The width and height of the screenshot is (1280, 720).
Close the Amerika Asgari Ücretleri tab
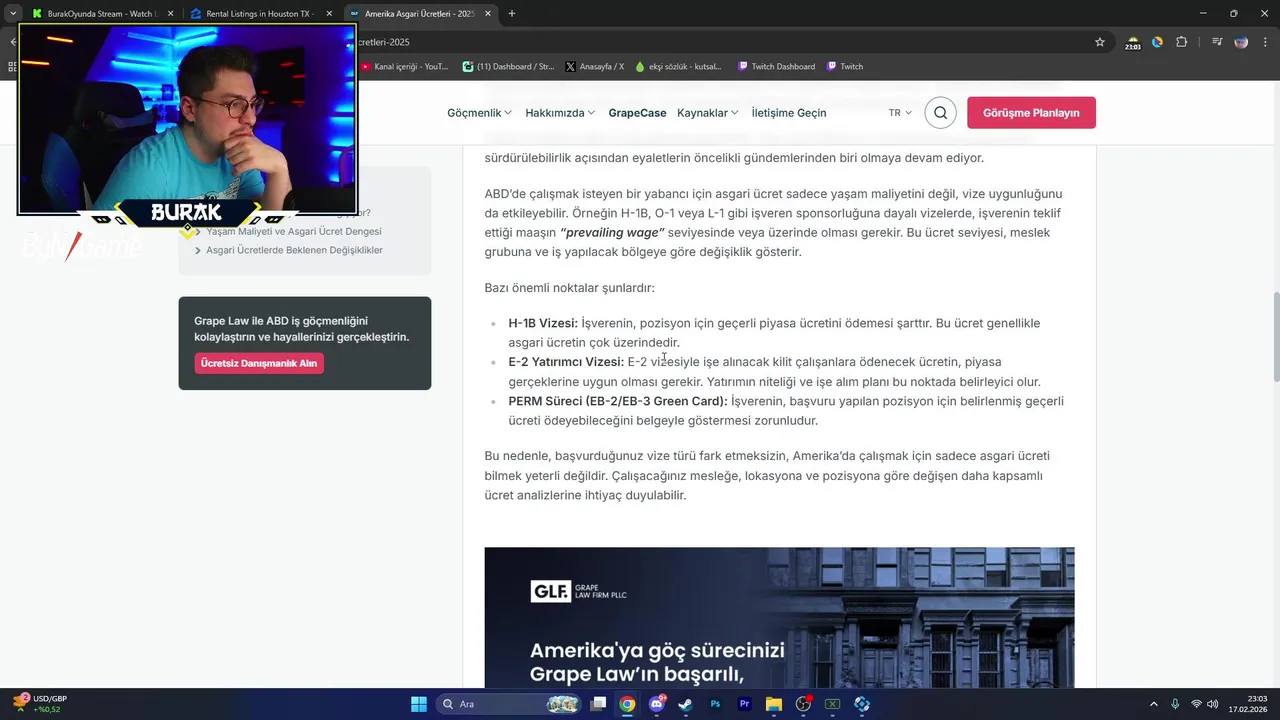tap(487, 14)
